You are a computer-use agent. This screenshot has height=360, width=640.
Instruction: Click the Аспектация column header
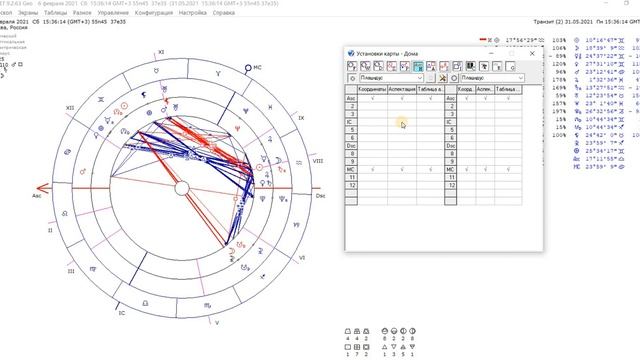coord(402,89)
